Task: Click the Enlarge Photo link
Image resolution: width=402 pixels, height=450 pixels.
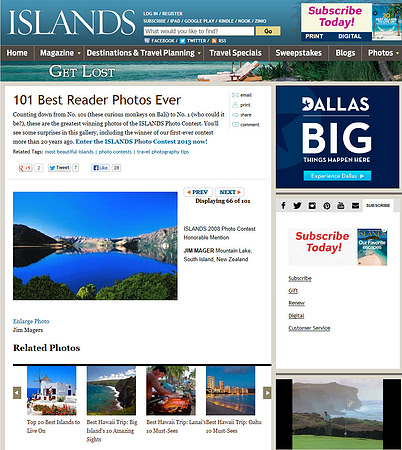Action: (x=31, y=321)
